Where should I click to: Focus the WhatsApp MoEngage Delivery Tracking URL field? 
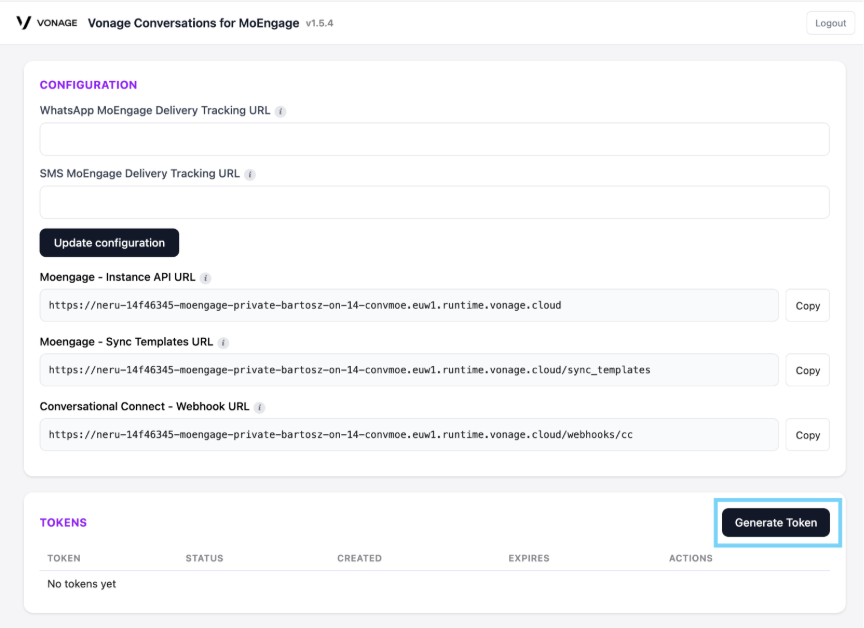click(x=435, y=139)
